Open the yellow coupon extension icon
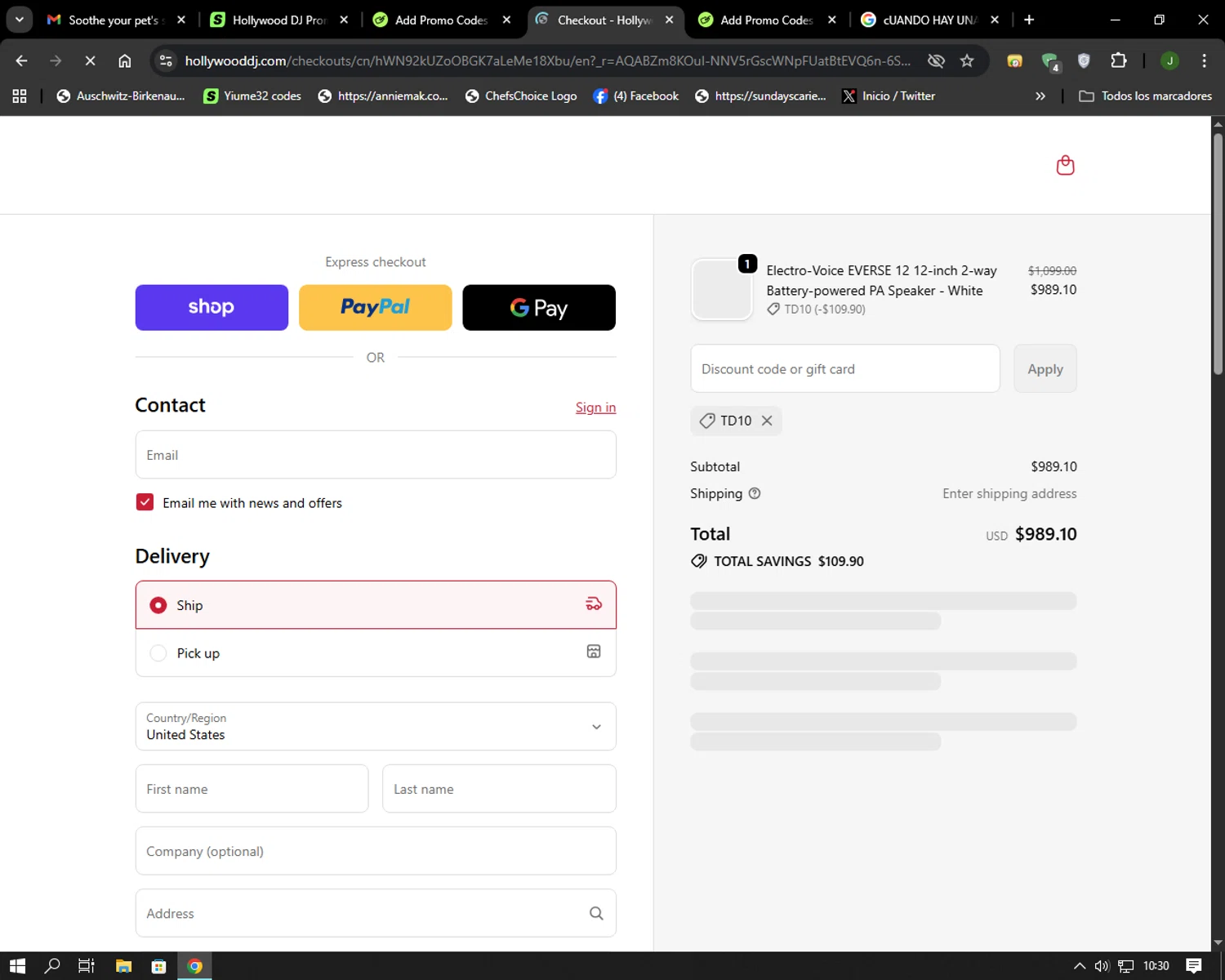The height and width of the screenshot is (980, 1225). click(x=1014, y=60)
